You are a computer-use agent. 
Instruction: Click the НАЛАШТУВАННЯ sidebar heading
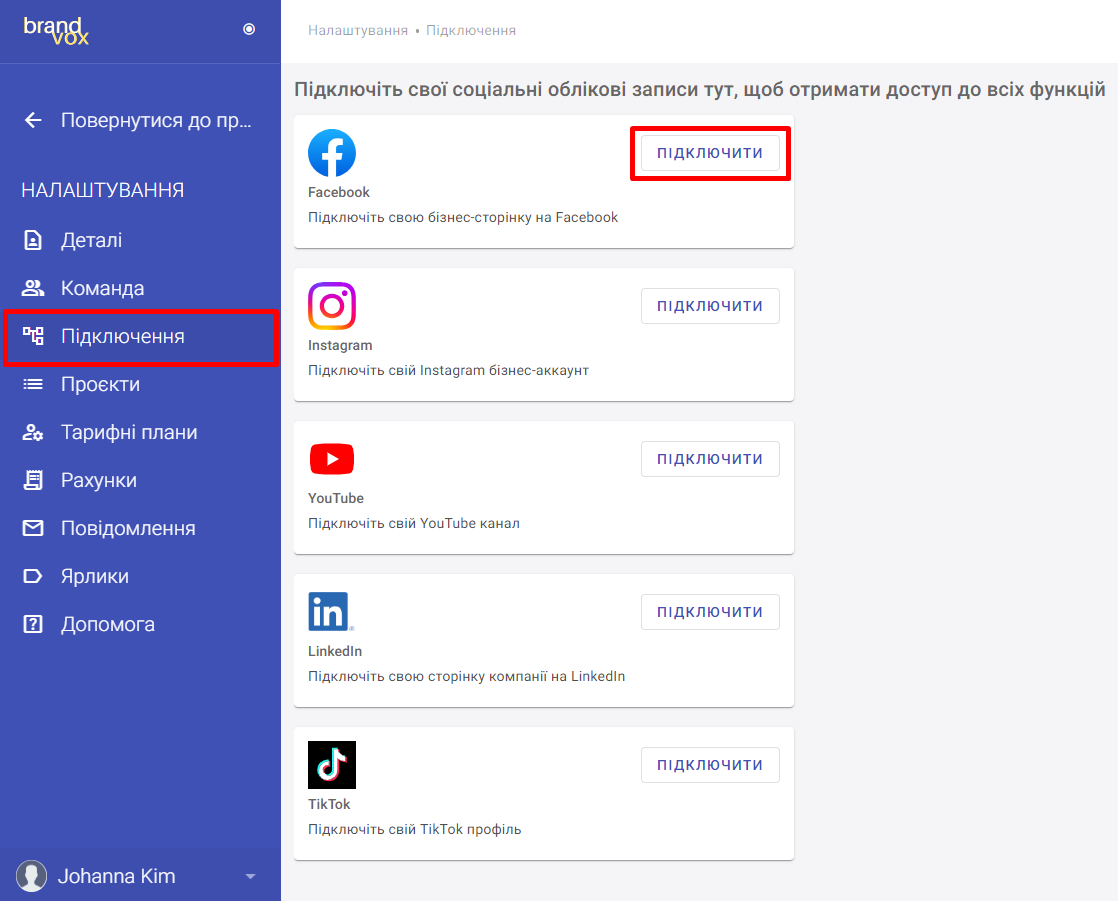tap(103, 190)
